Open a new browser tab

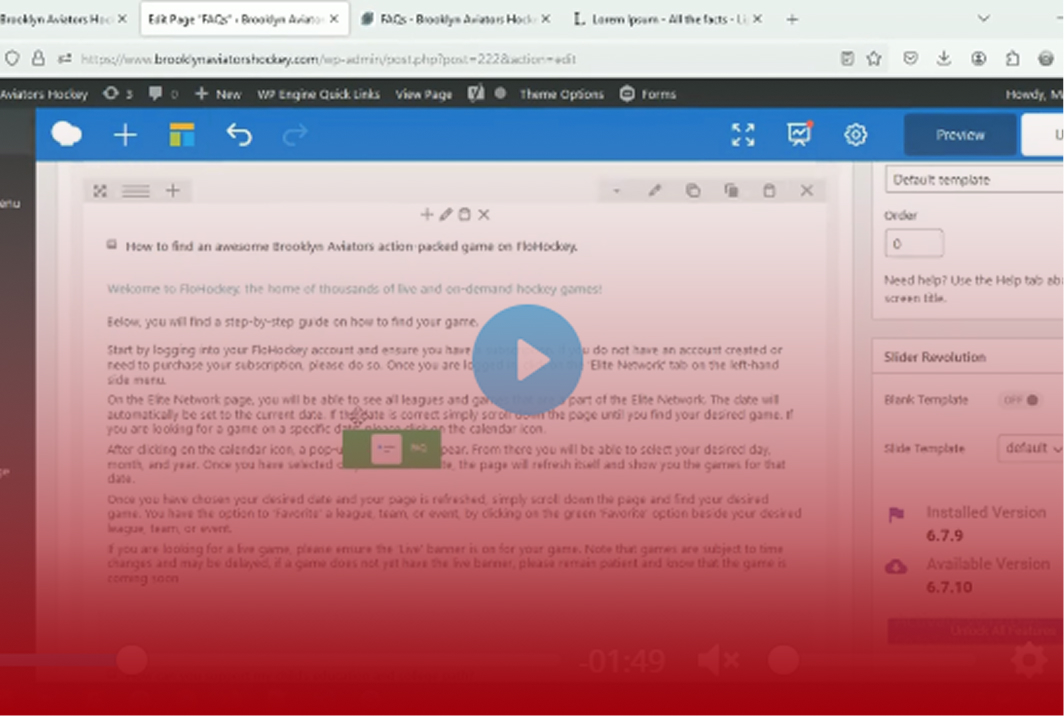pyautogui.click(x=791, y=19)
